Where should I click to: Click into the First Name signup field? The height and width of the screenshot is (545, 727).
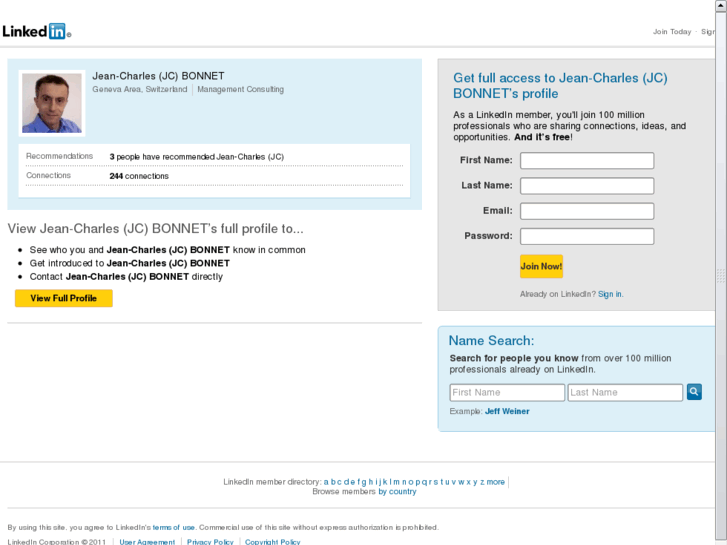coord(587,160)
